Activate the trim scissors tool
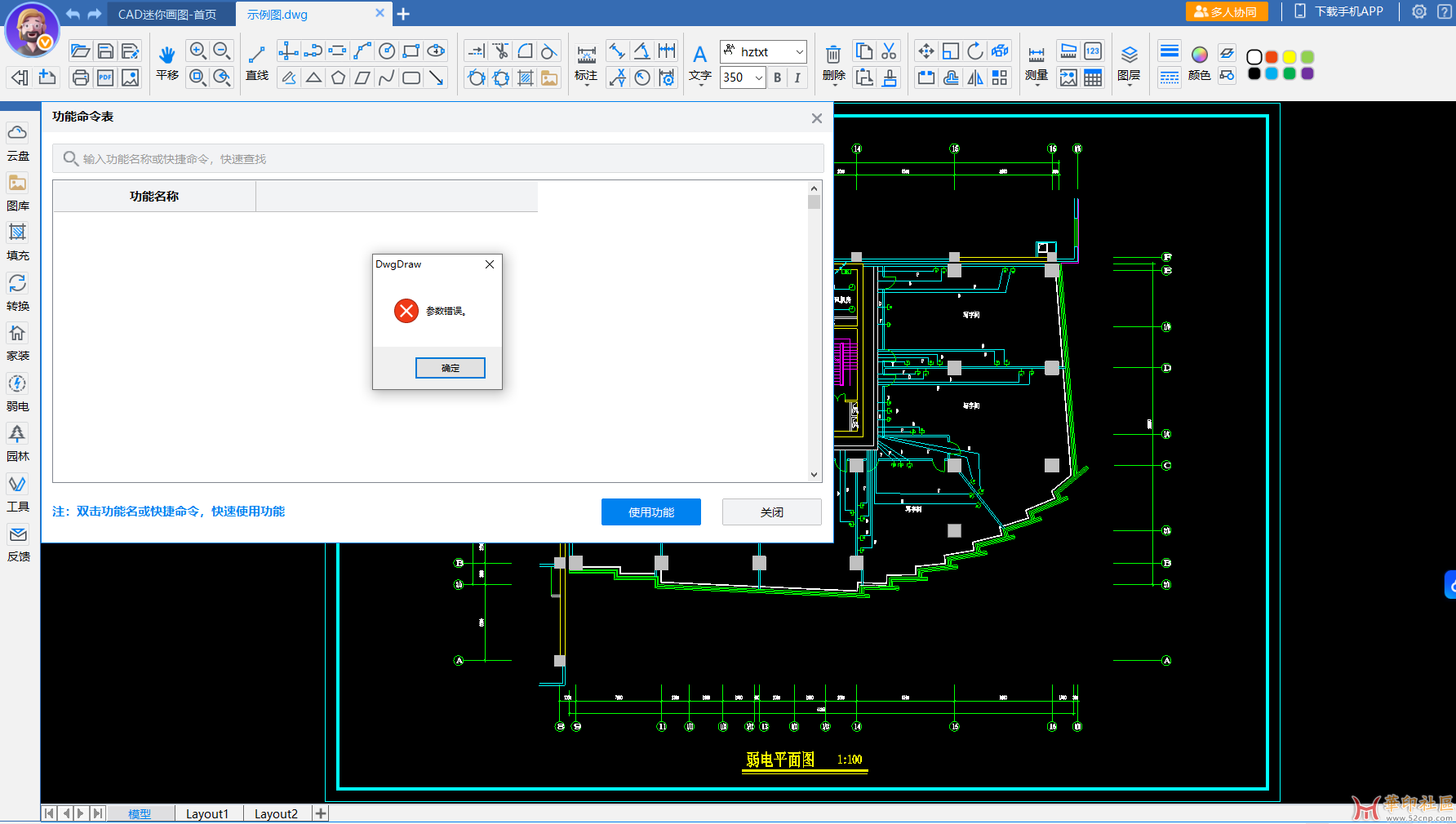The height and width of the screenshot is (824, 1456). [x=501, y=51]
